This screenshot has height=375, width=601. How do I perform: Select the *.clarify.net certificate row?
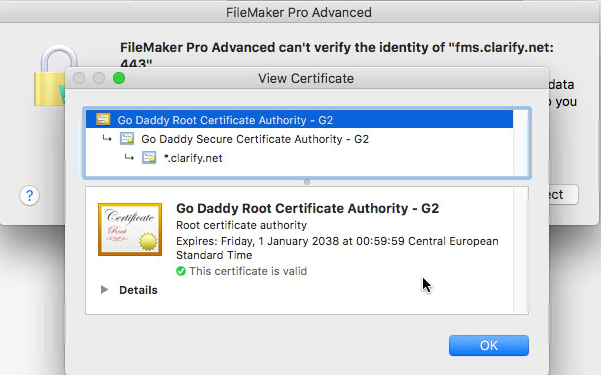point(299,158)
